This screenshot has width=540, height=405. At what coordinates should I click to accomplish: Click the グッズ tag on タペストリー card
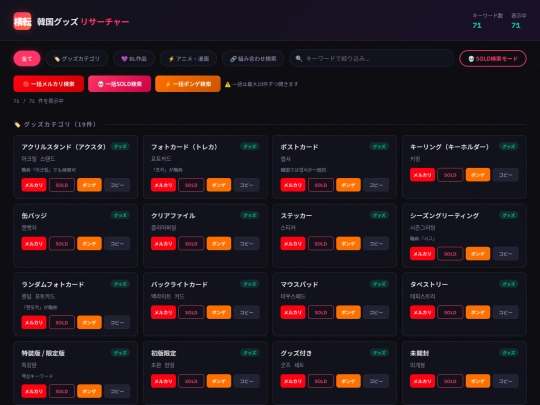tap(509, 284)
